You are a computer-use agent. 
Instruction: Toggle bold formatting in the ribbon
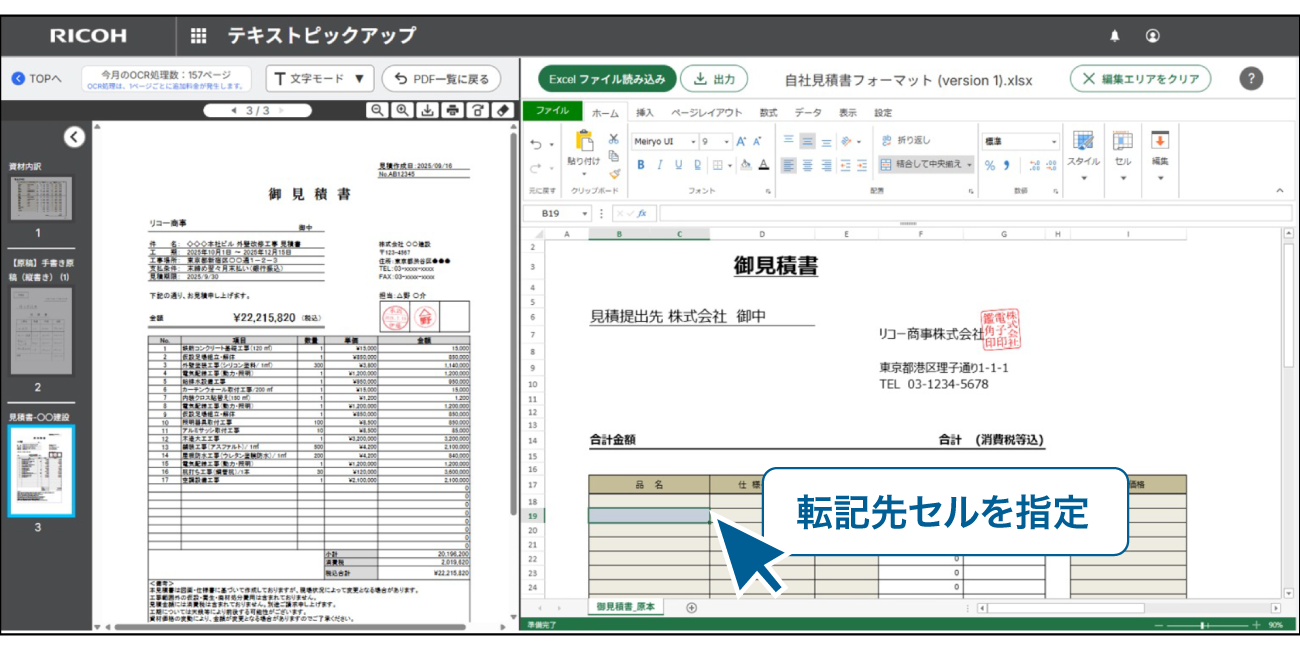pyautogui.click(x=640, y=165)
